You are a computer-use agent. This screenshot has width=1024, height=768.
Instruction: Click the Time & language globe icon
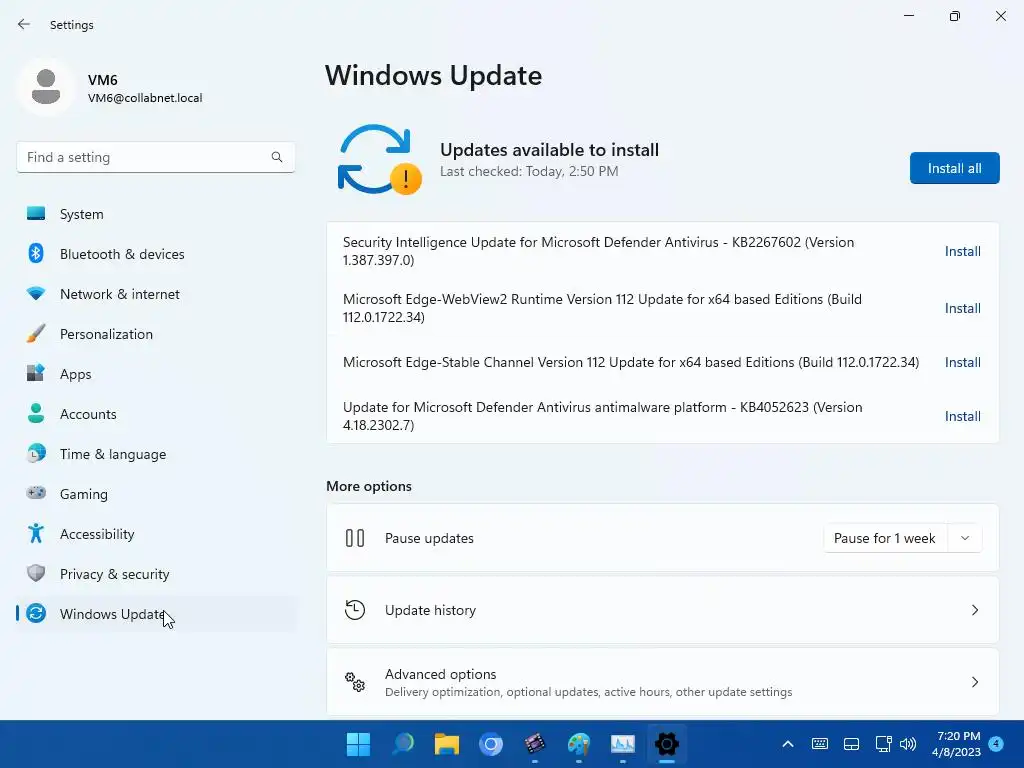[x=36, y=453]
